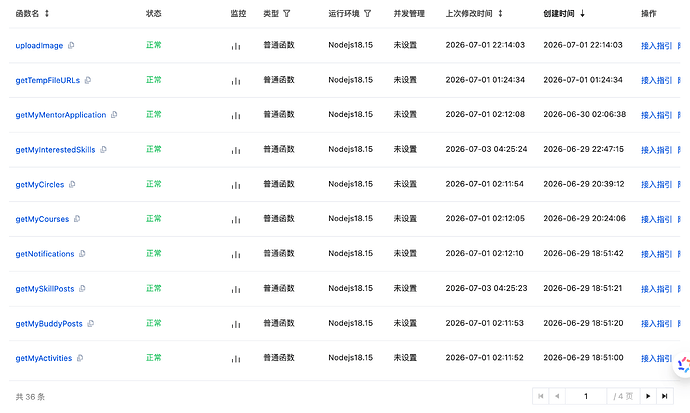Copy the getTempFileURLs function name

coord(88,80)
